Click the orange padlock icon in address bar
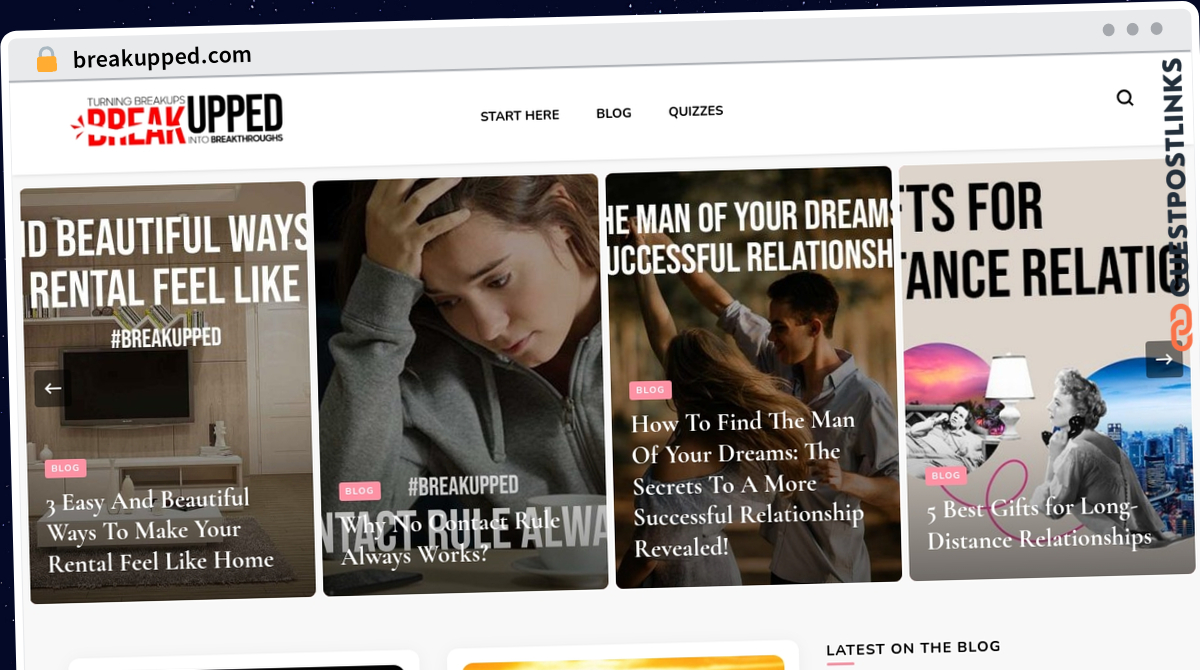This screenshot has width=1200, height=670. click(46, 60)
